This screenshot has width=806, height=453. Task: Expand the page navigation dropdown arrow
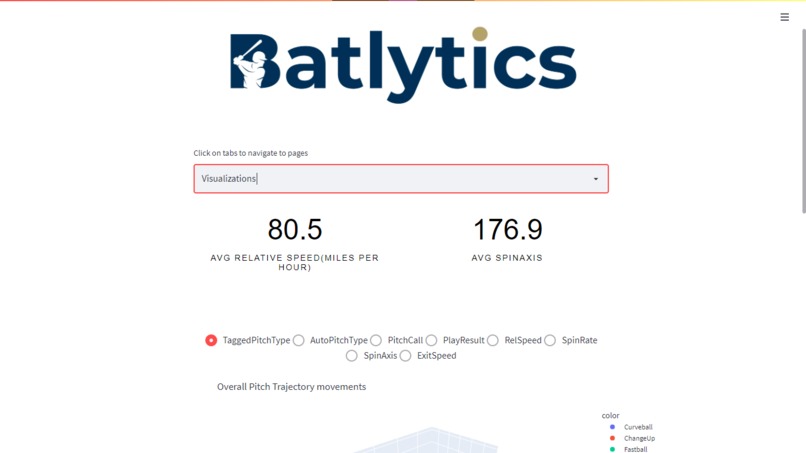(x=596, y=179)
